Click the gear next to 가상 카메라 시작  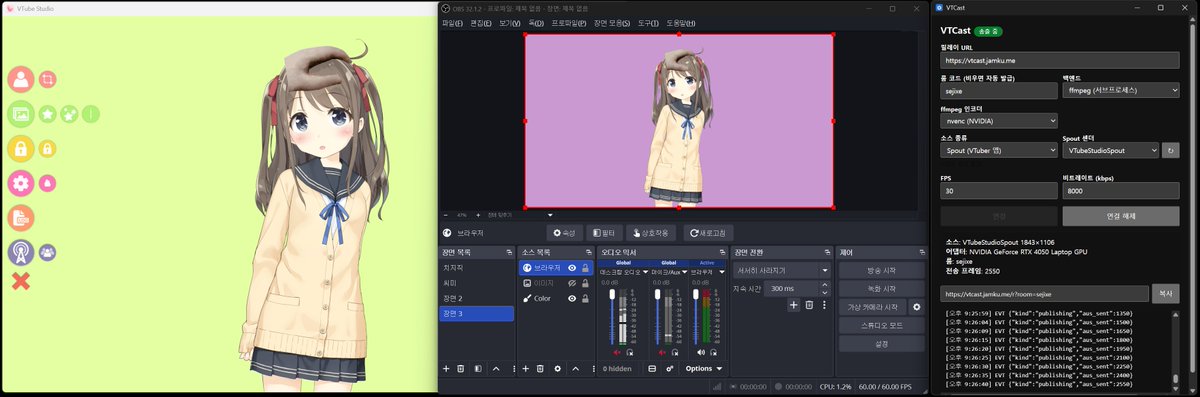click(x=916, y=307)
